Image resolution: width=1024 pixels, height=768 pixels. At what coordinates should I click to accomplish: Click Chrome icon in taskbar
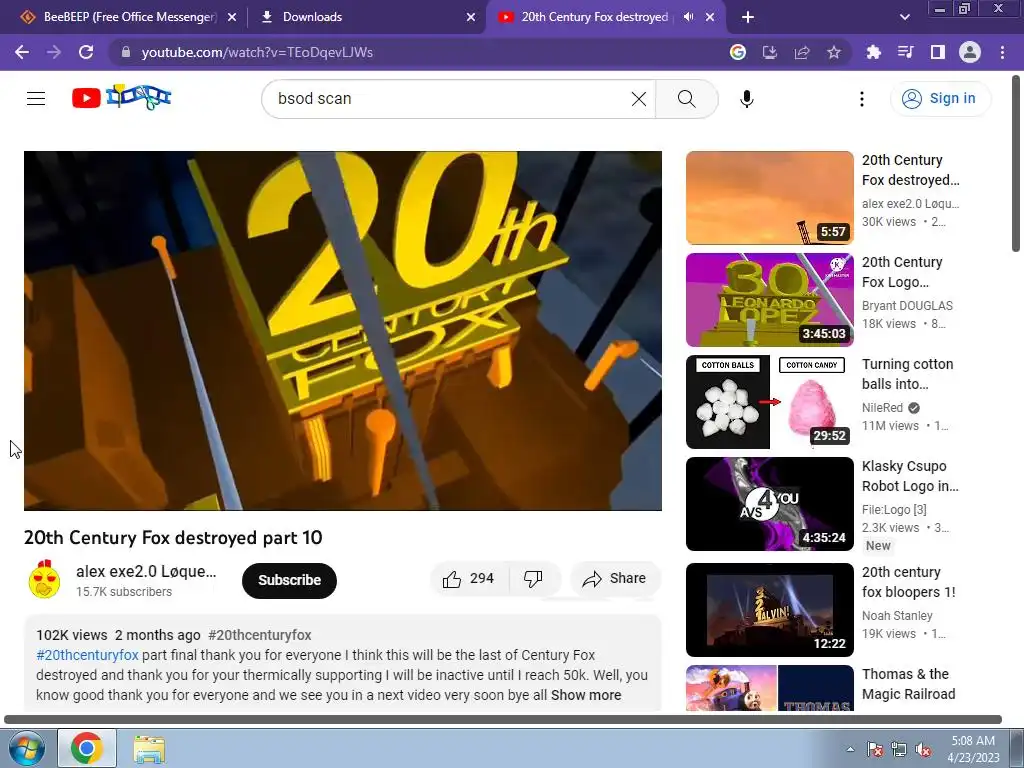coord(87,748)
